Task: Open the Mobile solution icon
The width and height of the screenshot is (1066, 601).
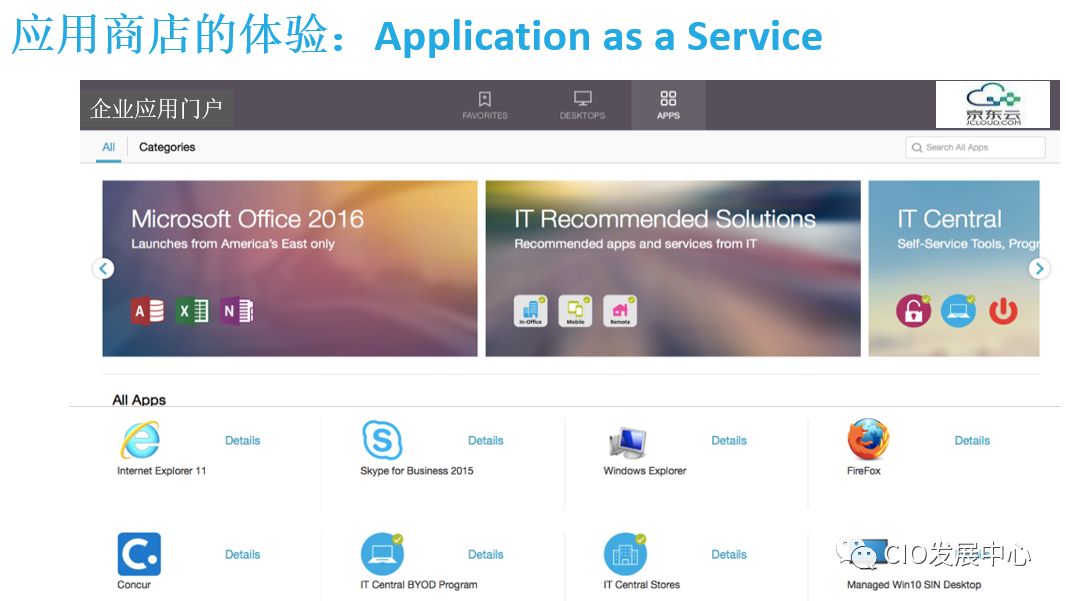Action: [x=575, y=311]
